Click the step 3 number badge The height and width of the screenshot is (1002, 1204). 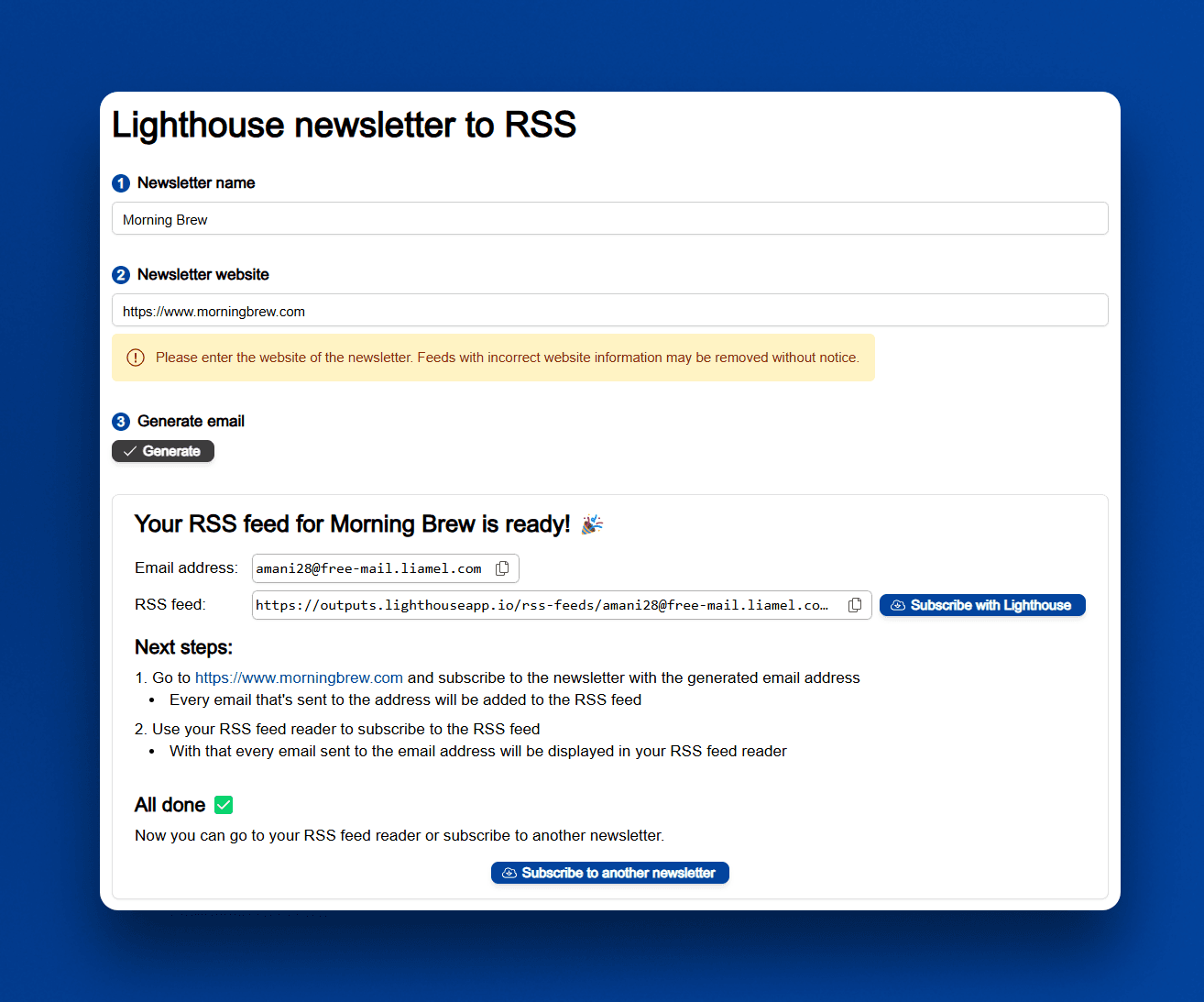(x=121, y=422)
